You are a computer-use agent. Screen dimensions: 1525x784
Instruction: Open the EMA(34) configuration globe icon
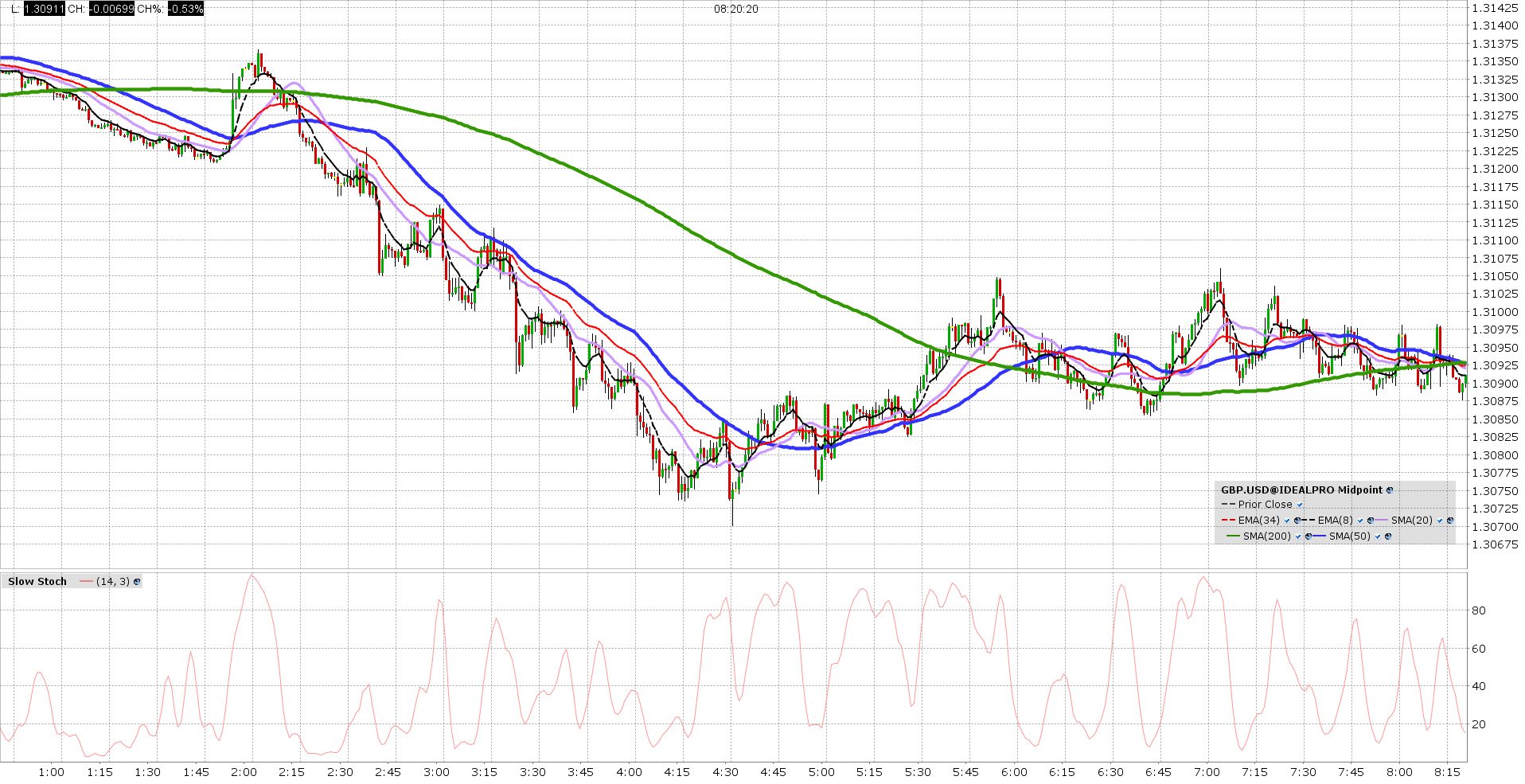1297,521
